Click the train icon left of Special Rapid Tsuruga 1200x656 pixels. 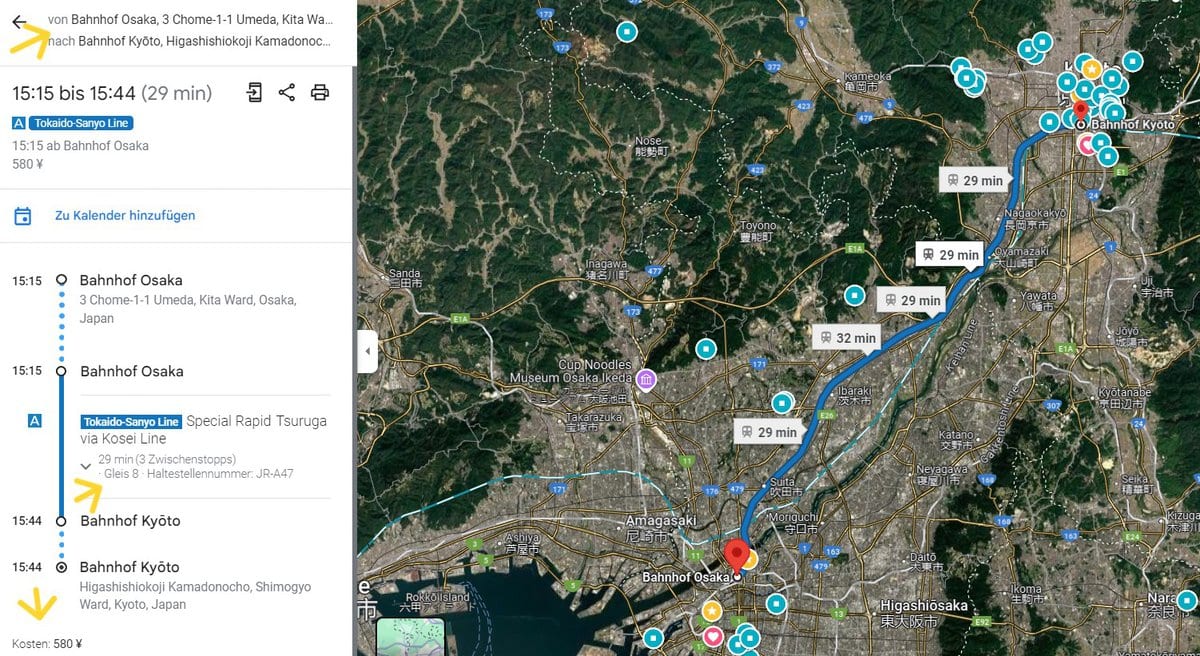tap(35, 422)
